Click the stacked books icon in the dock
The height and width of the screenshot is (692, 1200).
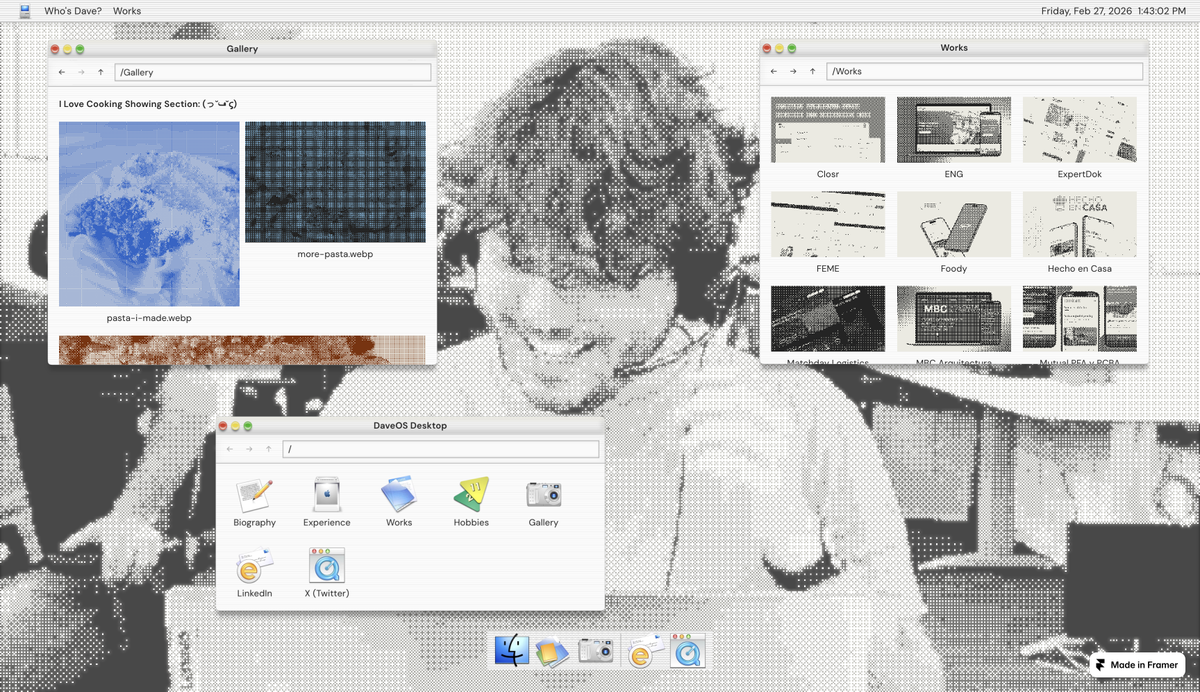tap(552, 652)
